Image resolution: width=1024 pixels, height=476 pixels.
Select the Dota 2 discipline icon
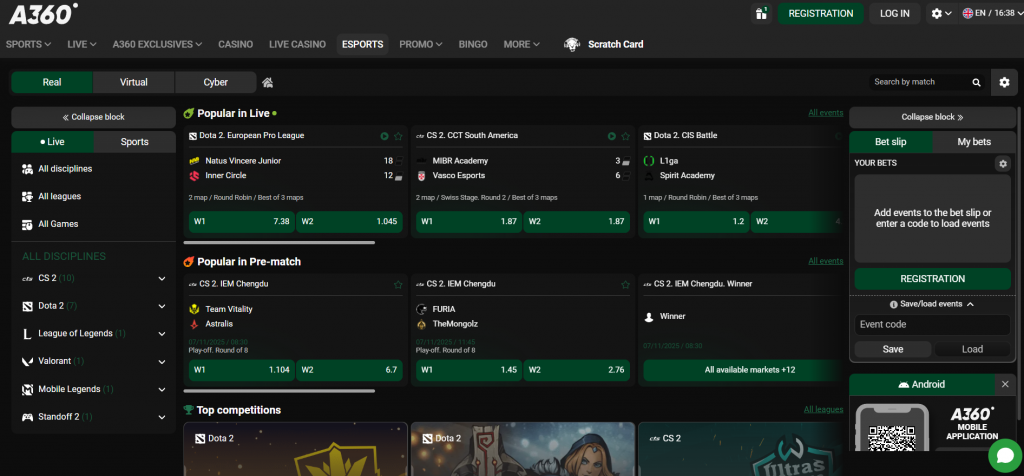(27, 306)
